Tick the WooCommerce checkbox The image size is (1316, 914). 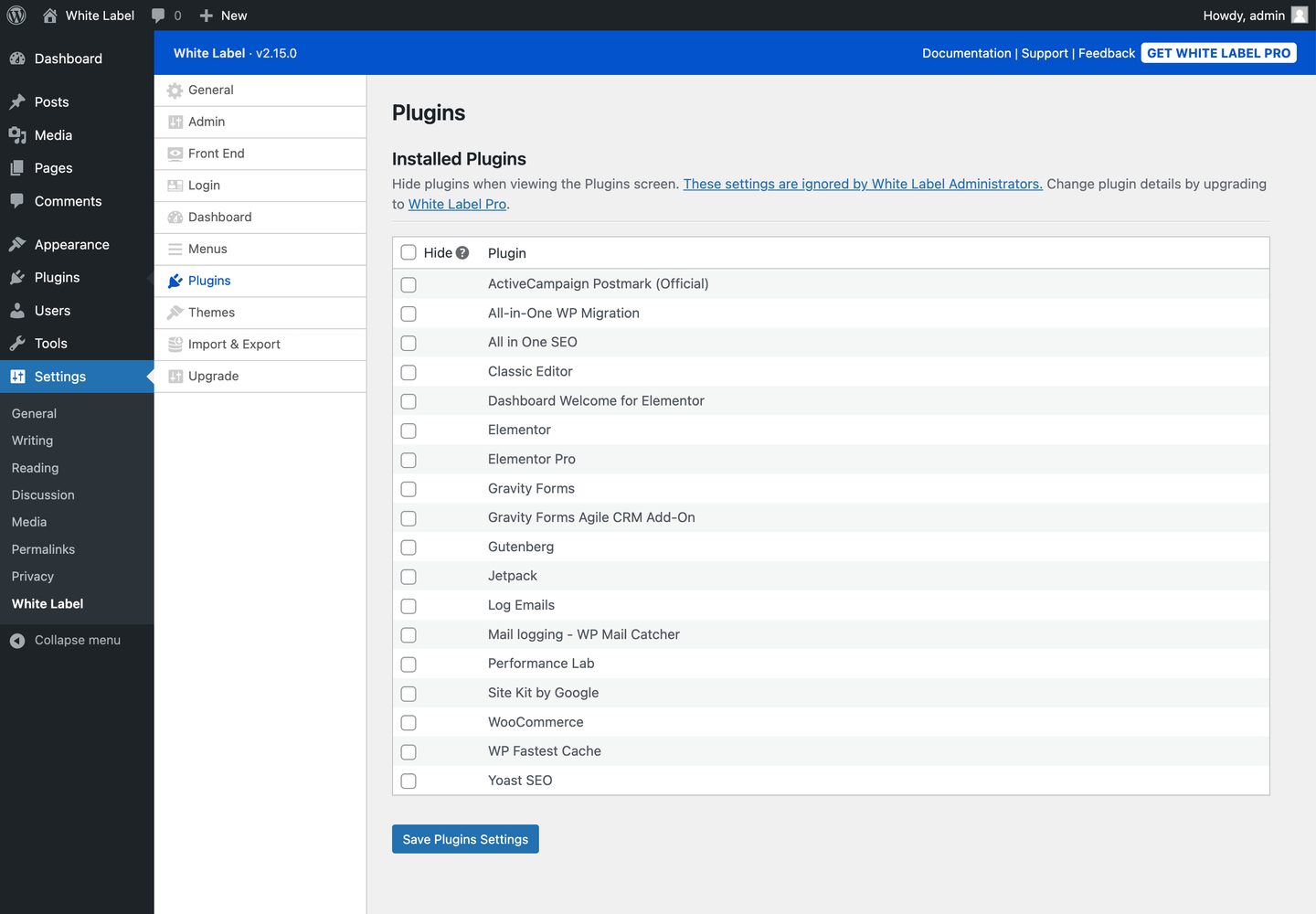(x=409, y=723)
